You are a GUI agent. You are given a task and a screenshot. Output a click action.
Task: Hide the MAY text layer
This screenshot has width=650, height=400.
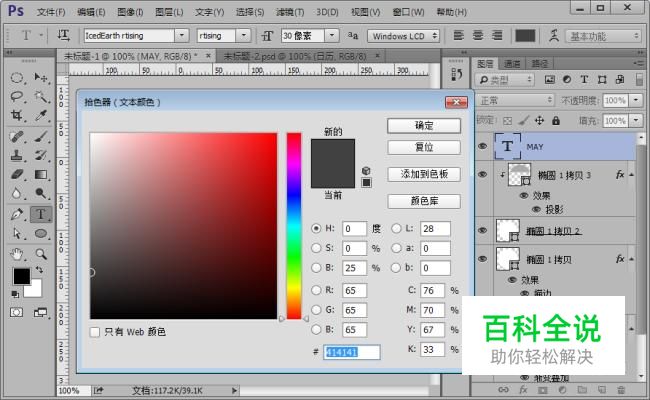483,146
